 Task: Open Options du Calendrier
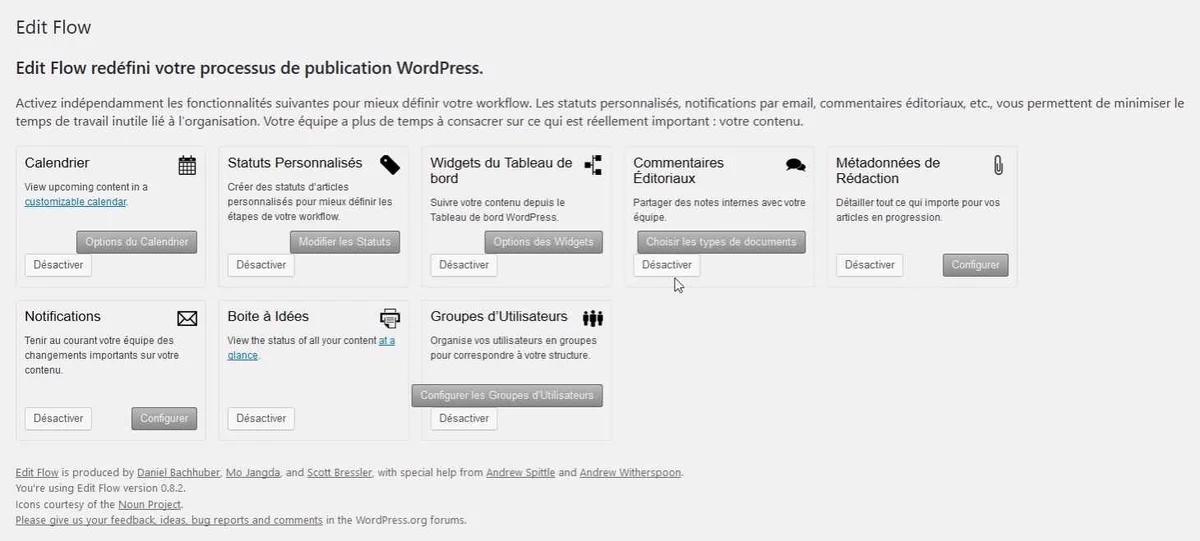tap(137, 241)
